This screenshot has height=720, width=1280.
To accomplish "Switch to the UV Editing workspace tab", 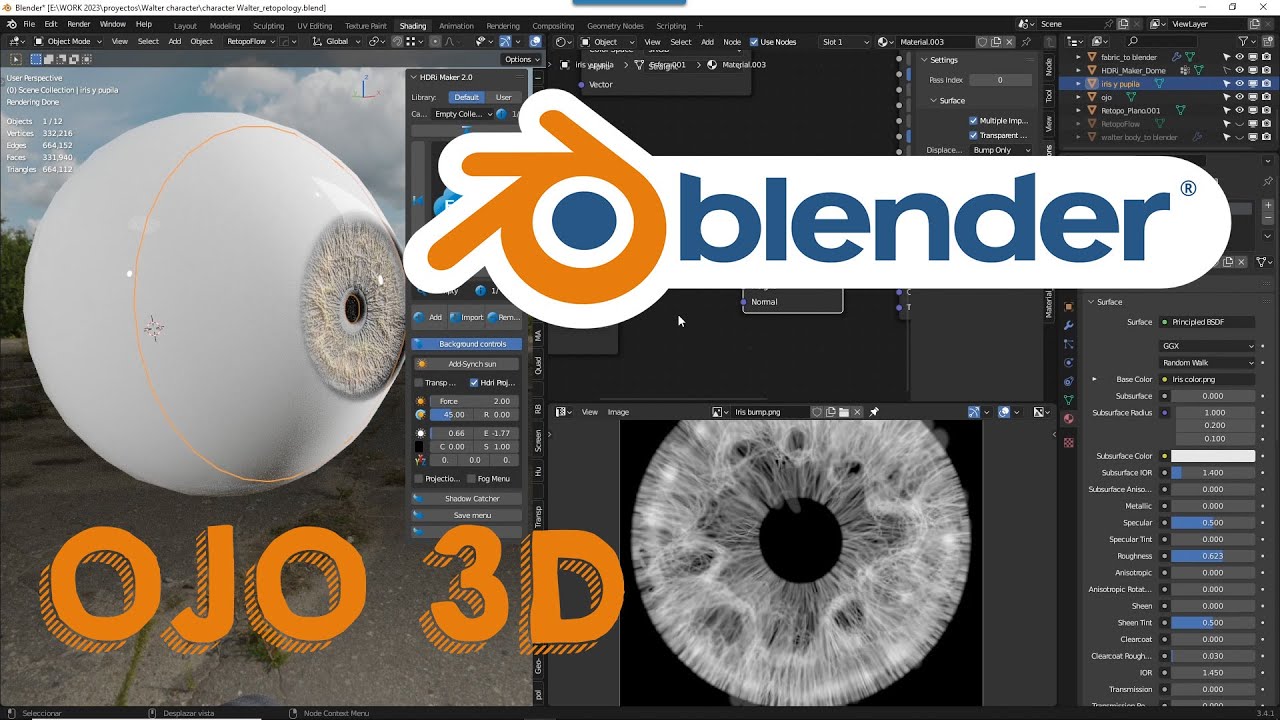I will click(315, 26).
